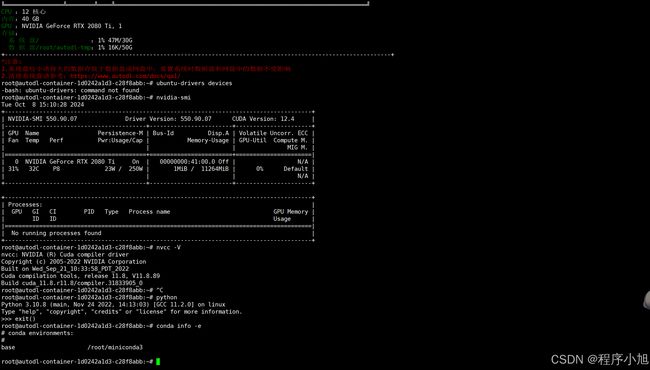Click the red autodl.com docs URL
Viewport: 650px width, 370px height.
[x=125, y=76]
